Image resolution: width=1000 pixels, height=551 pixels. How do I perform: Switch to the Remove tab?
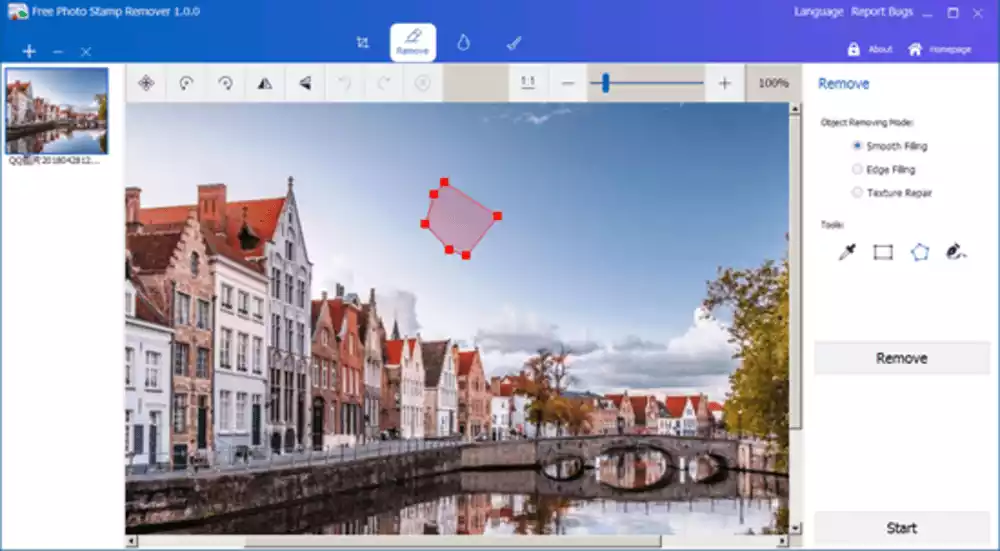click(413, 43)
